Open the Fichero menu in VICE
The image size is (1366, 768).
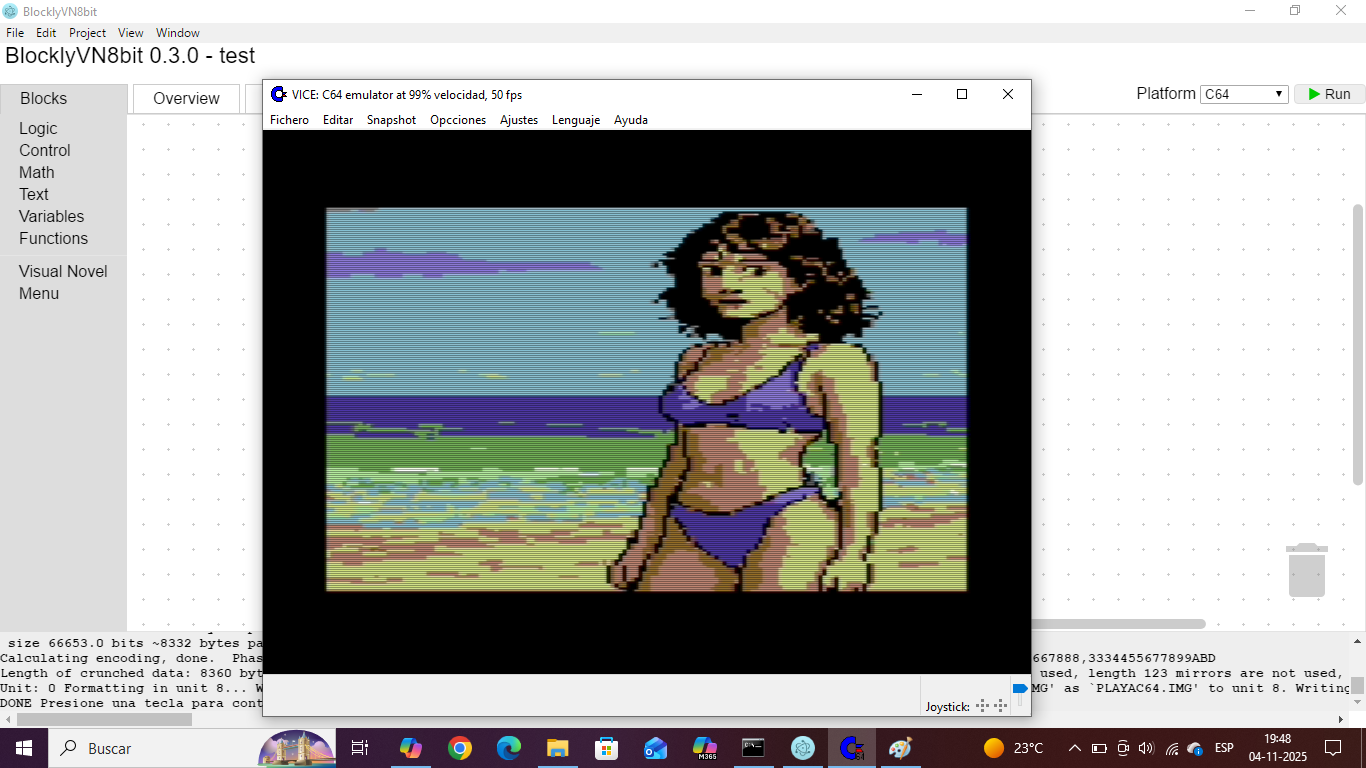[x=290, y=120]
